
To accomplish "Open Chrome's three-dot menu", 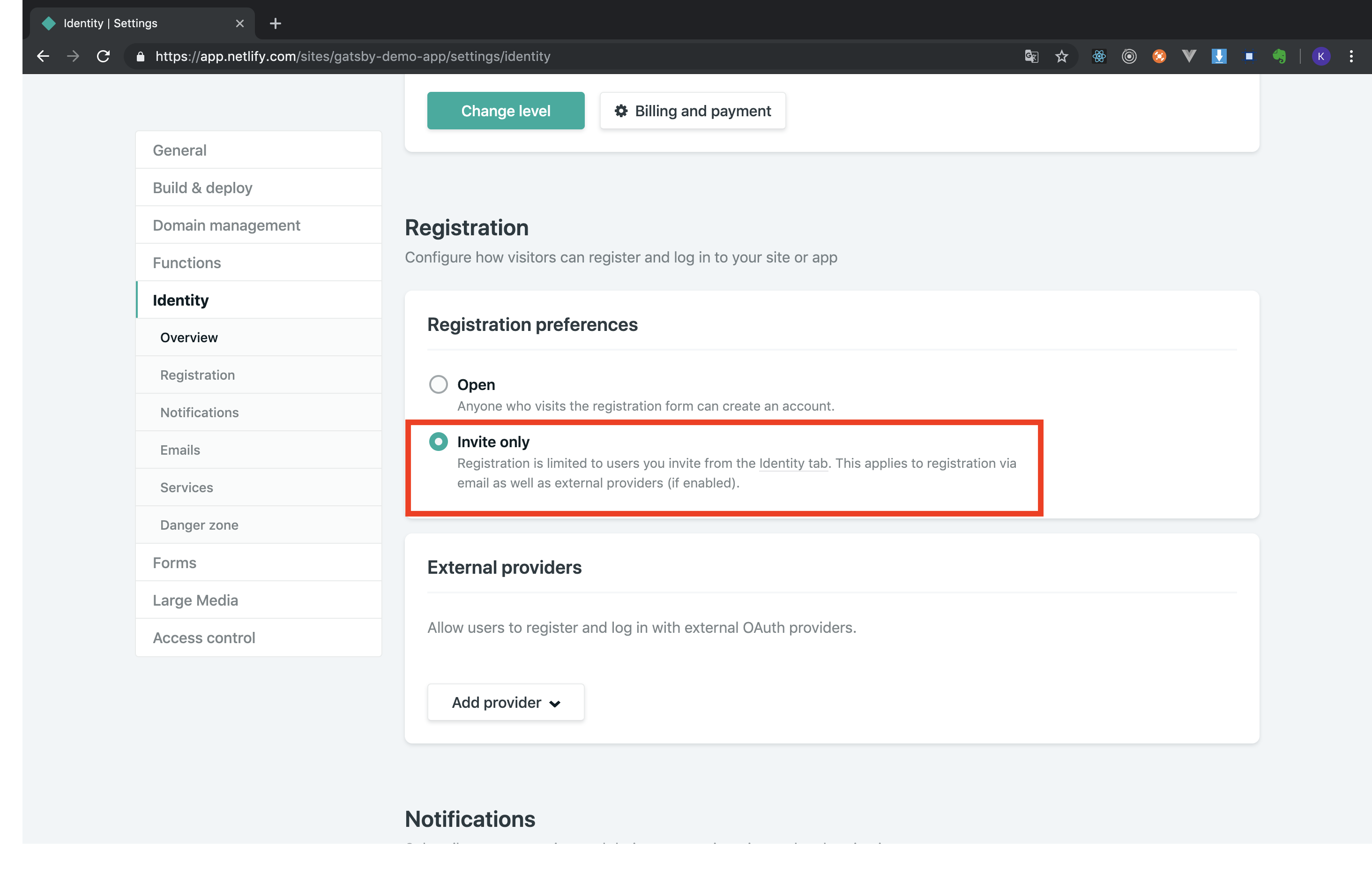I will click(1351, 56).
